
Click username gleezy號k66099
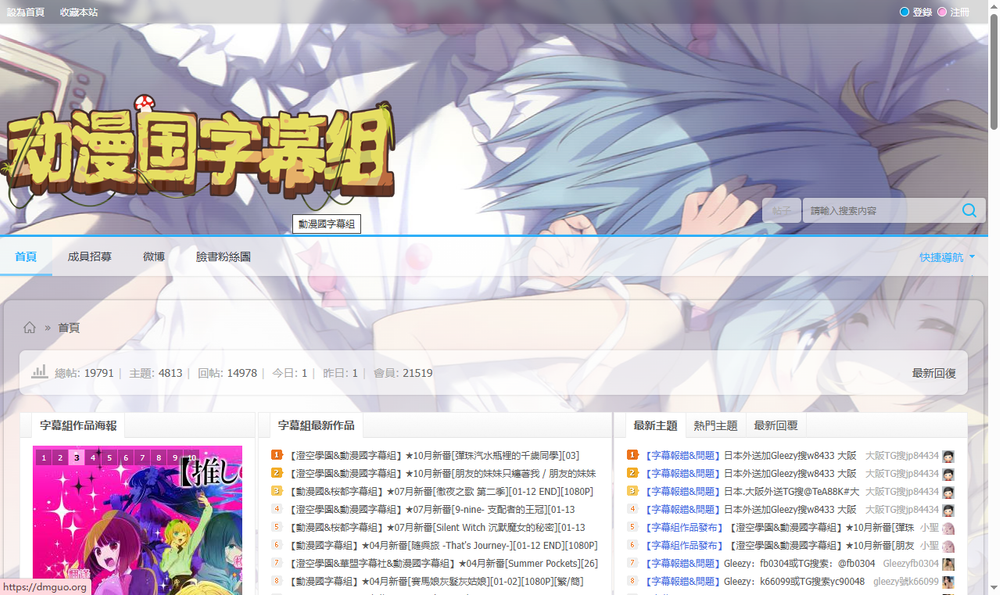tap(906, 582)
